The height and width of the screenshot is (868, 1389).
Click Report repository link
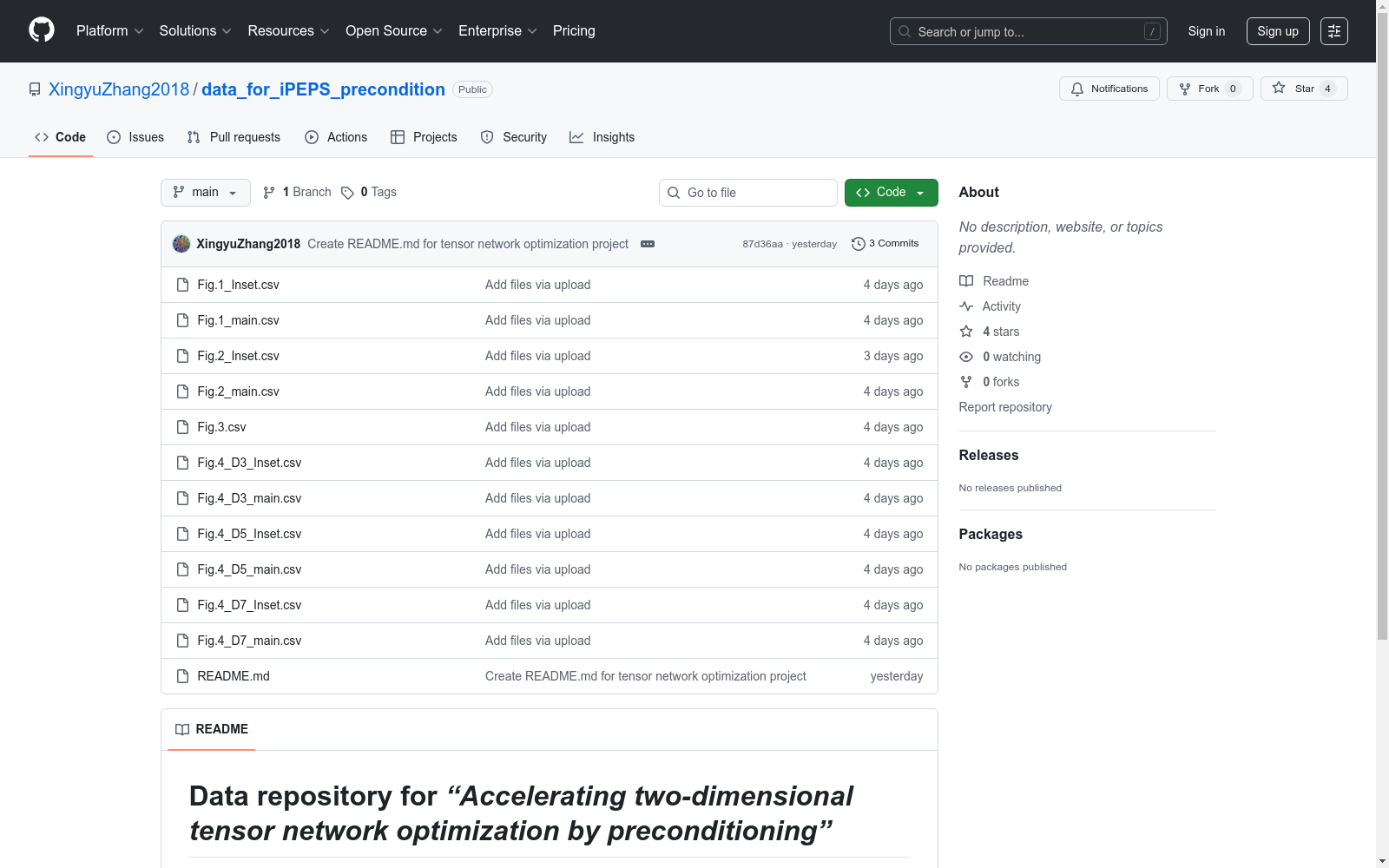1005,407
